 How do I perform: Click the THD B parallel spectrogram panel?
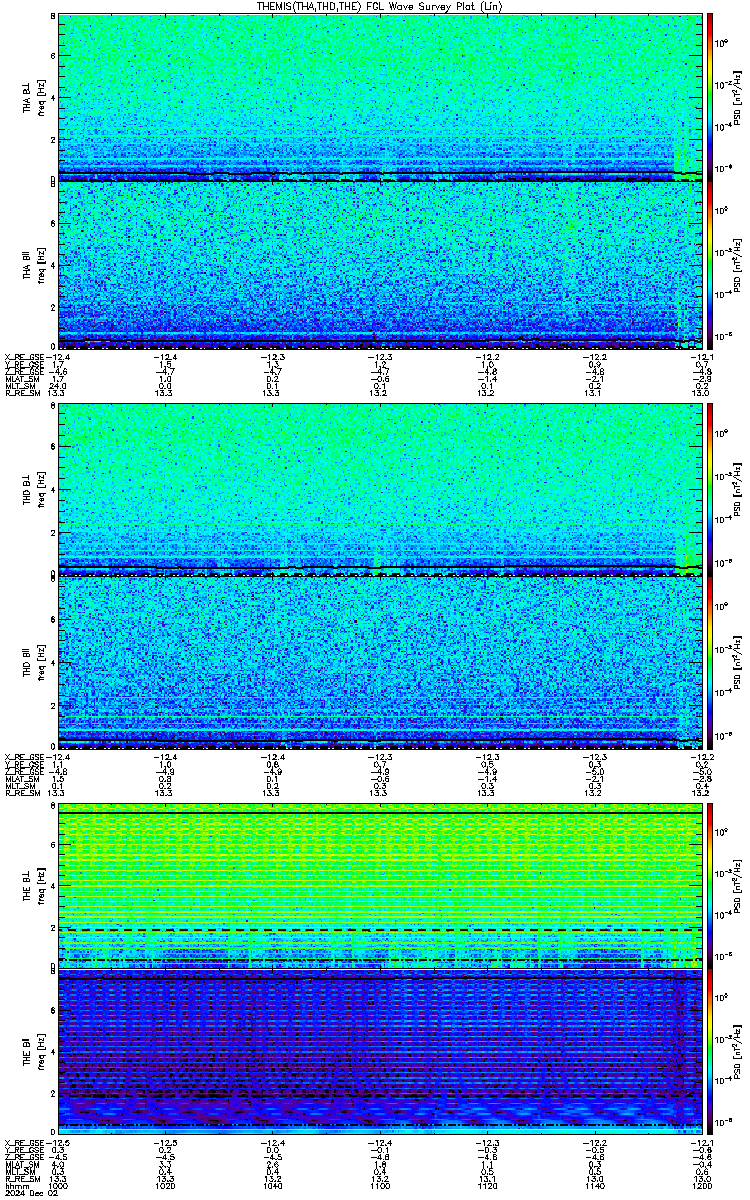pos(380,660)
